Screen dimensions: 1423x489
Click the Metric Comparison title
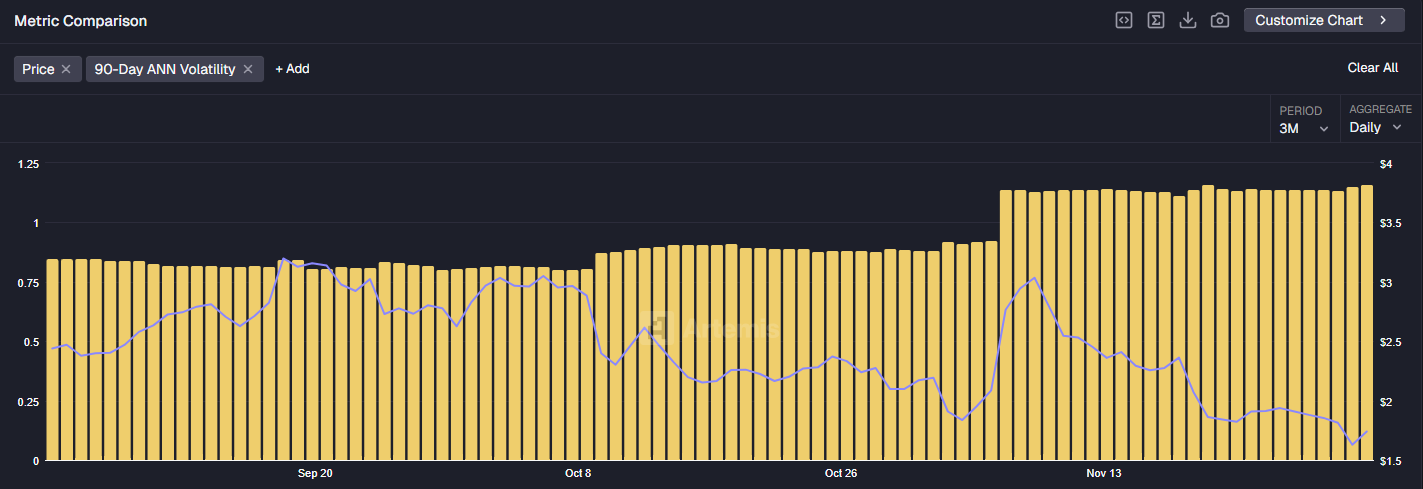point(80,20)
